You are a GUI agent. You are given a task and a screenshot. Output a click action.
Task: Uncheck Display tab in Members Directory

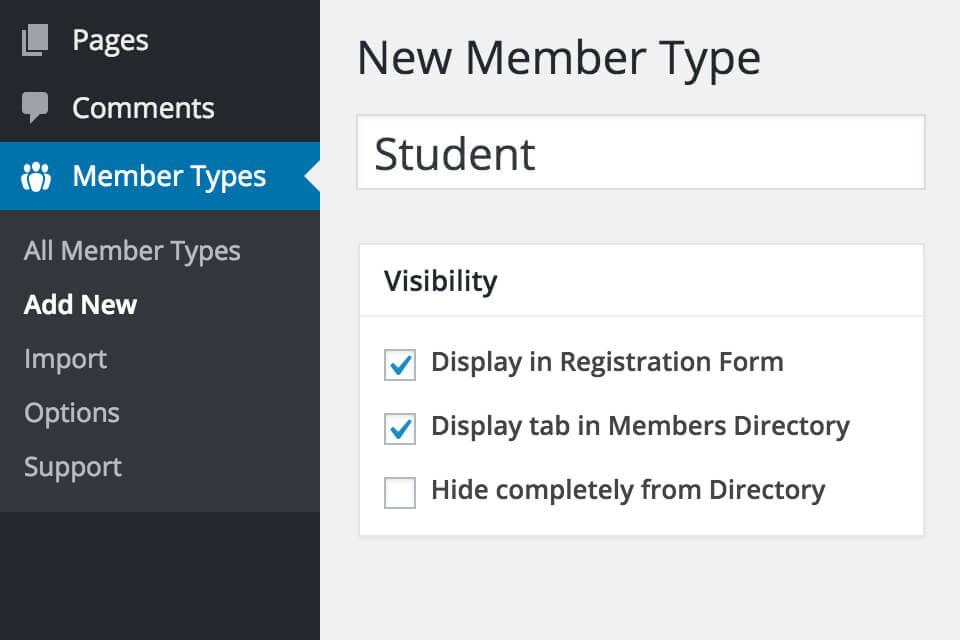pyautogui.click(x=400, y=429)
